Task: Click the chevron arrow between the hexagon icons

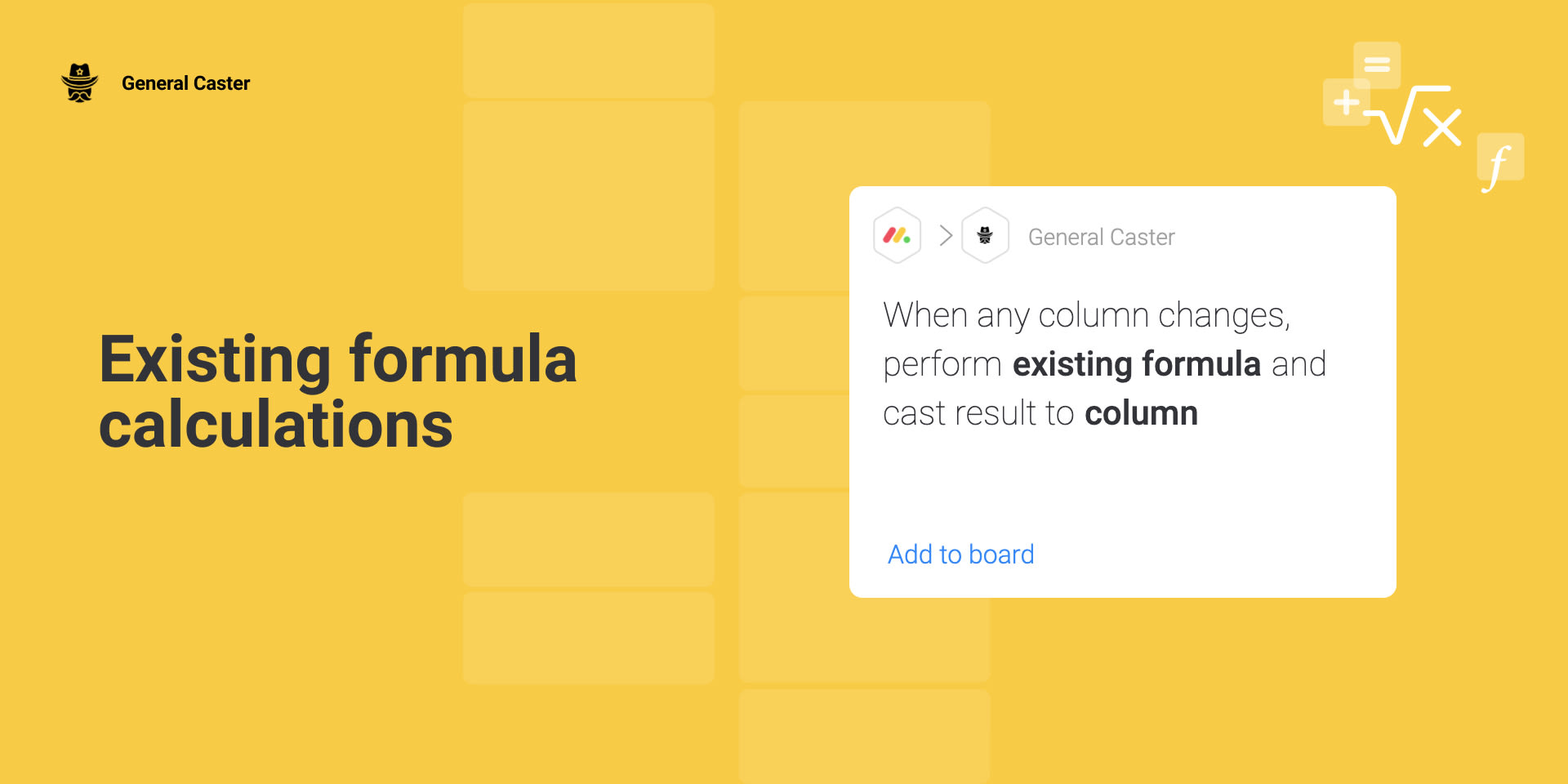Action: click(x=946, y=235)
